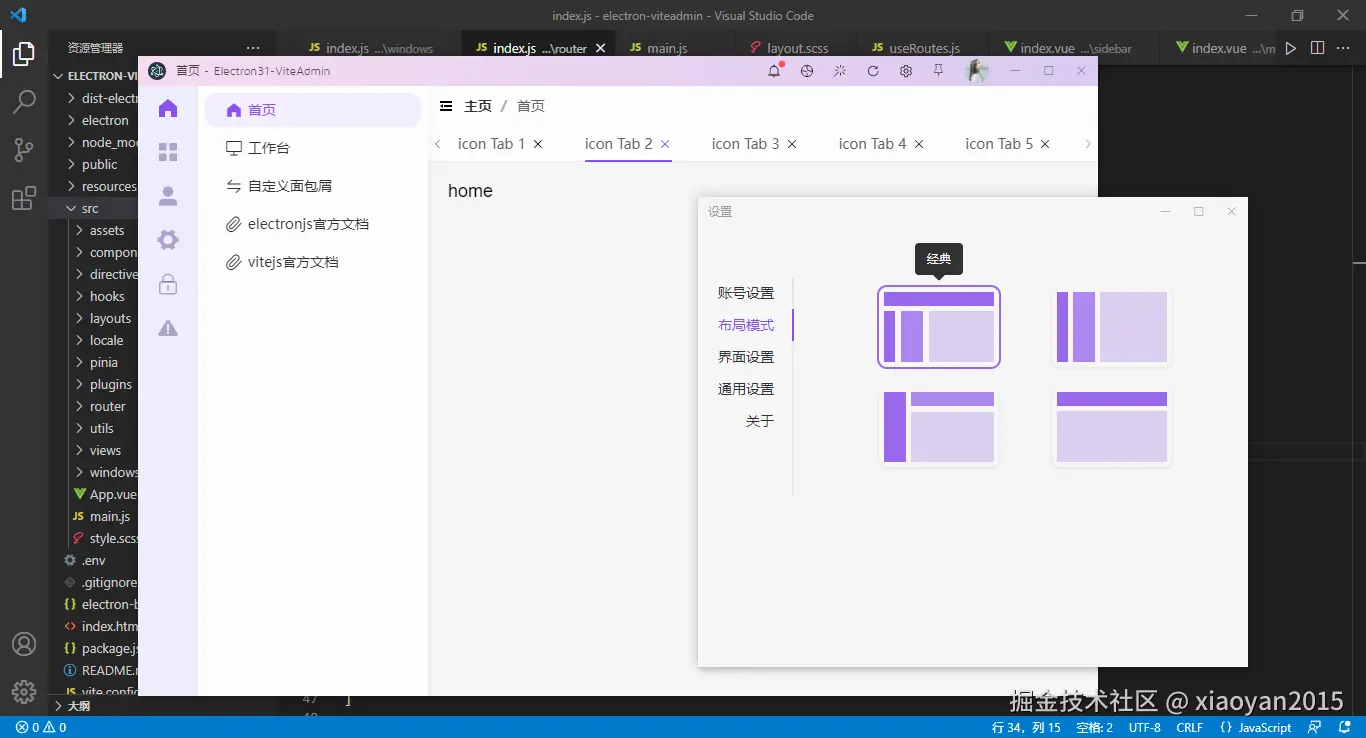
Task: Select the home icon in the app sidebar
Action: pos(169,108)
